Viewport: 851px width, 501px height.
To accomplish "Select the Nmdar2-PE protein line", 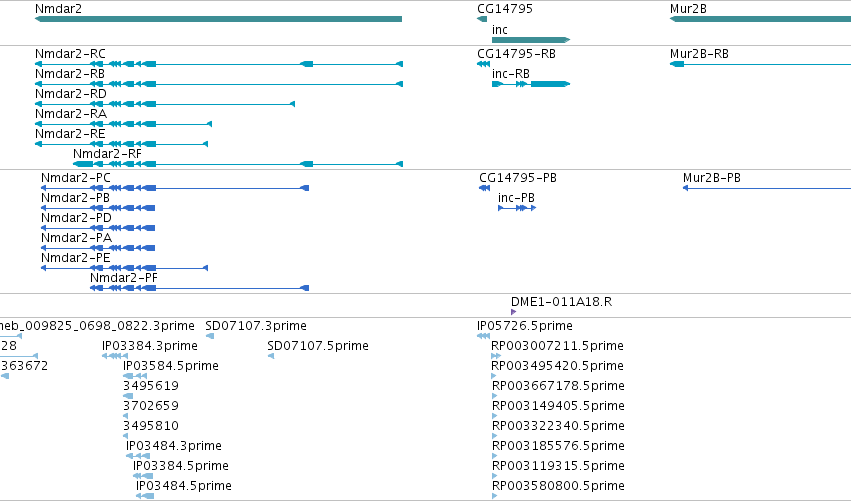I will pyautogui.click(x=125, y=268).
